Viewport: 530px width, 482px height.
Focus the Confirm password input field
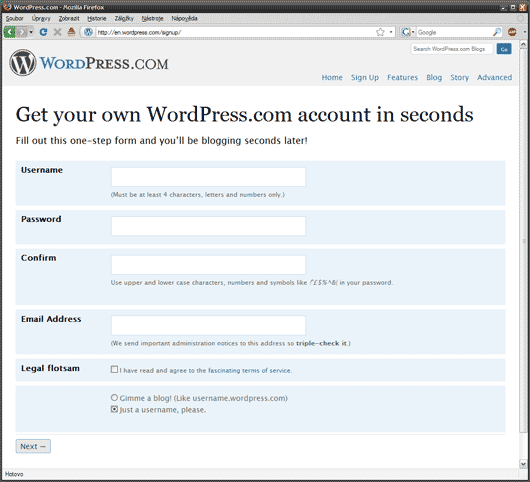(208, 265)
